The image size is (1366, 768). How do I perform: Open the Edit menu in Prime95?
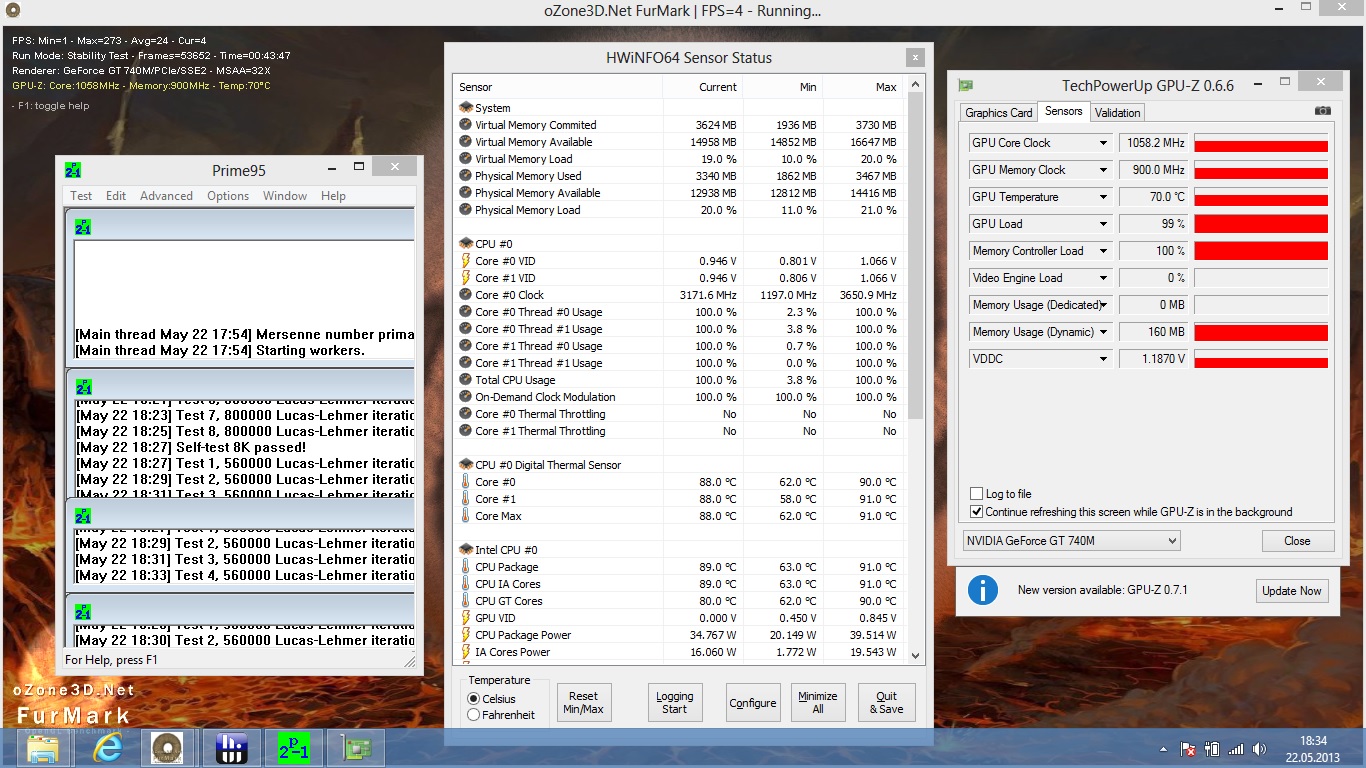(x=116, y=196)
